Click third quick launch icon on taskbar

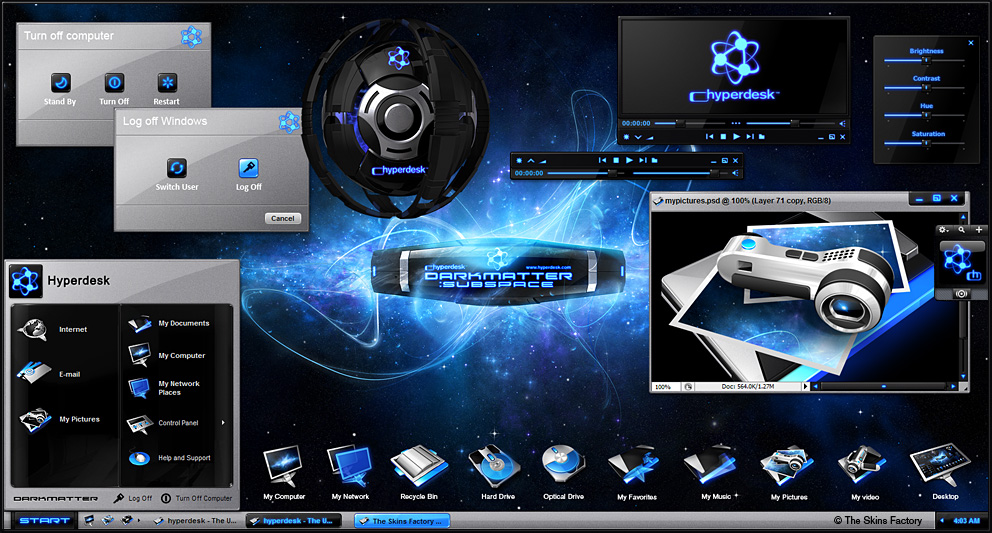[x=127, y=520]
